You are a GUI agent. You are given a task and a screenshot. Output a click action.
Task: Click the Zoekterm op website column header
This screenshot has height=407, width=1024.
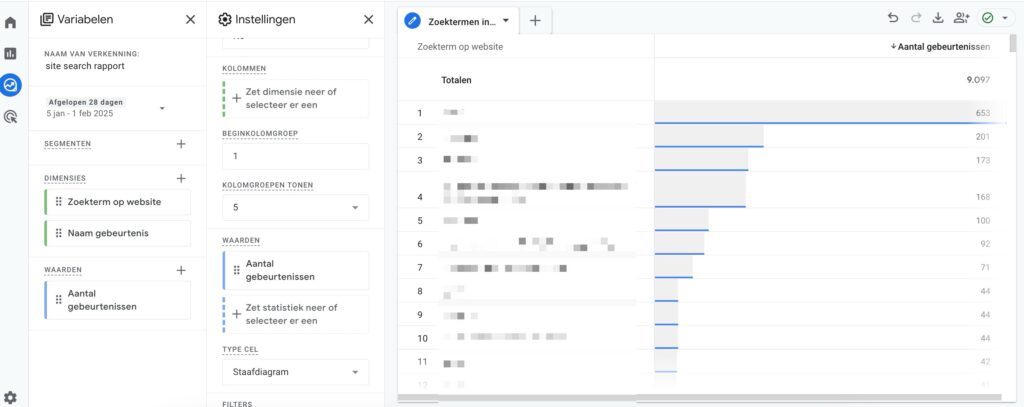pyautogui.click(x=460, y=46)
